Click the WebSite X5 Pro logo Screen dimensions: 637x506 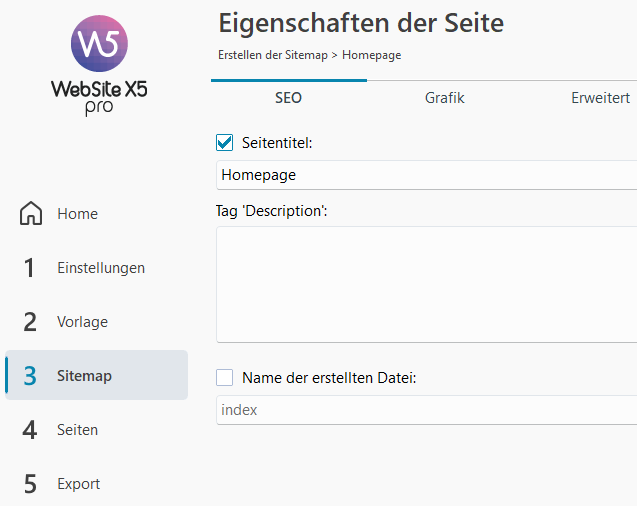coord(99,64)
